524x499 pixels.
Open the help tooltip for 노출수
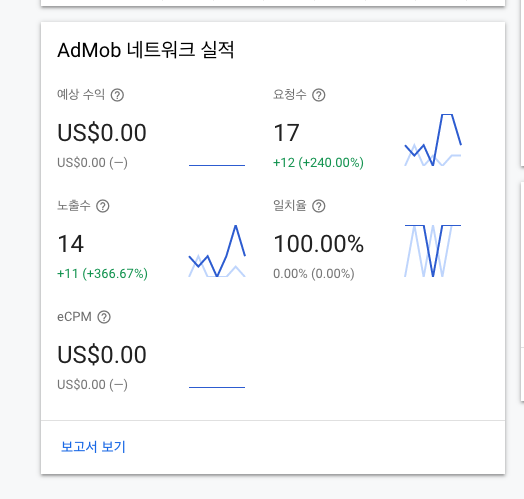pos(103,206)
